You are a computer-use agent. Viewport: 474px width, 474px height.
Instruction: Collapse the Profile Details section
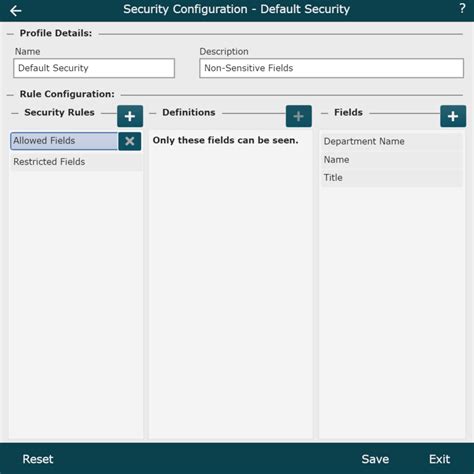pos(10,34)
